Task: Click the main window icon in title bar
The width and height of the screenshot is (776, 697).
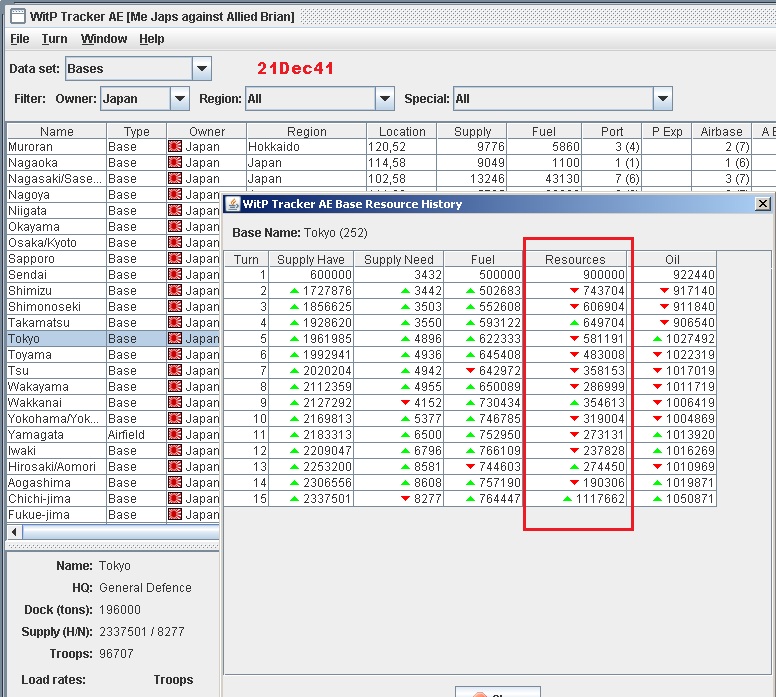Action: 18,16
